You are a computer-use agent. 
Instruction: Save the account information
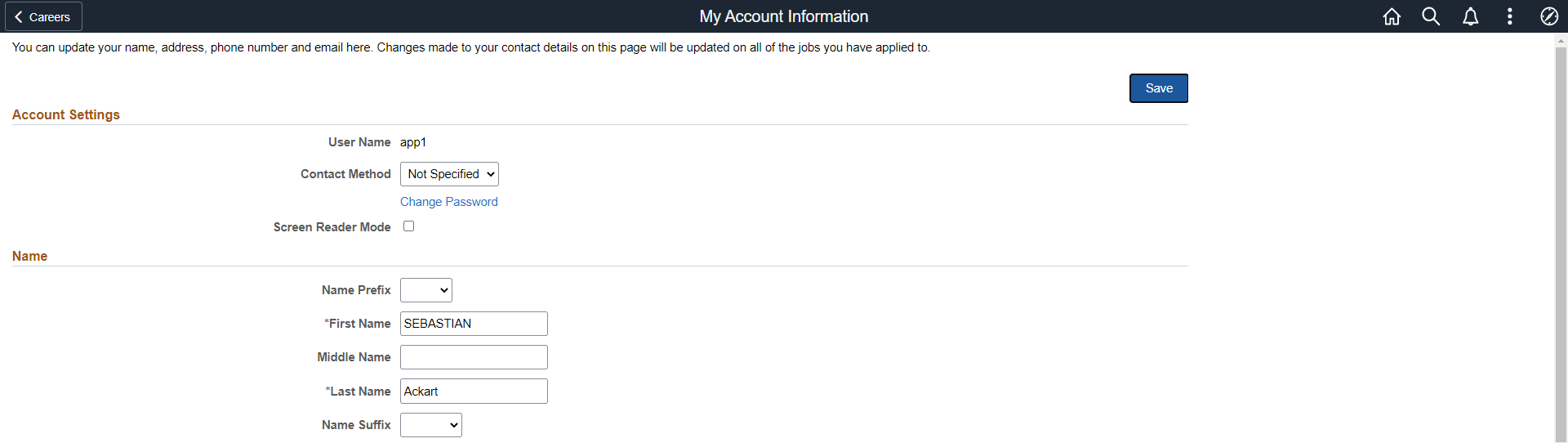click(1159, 88)
